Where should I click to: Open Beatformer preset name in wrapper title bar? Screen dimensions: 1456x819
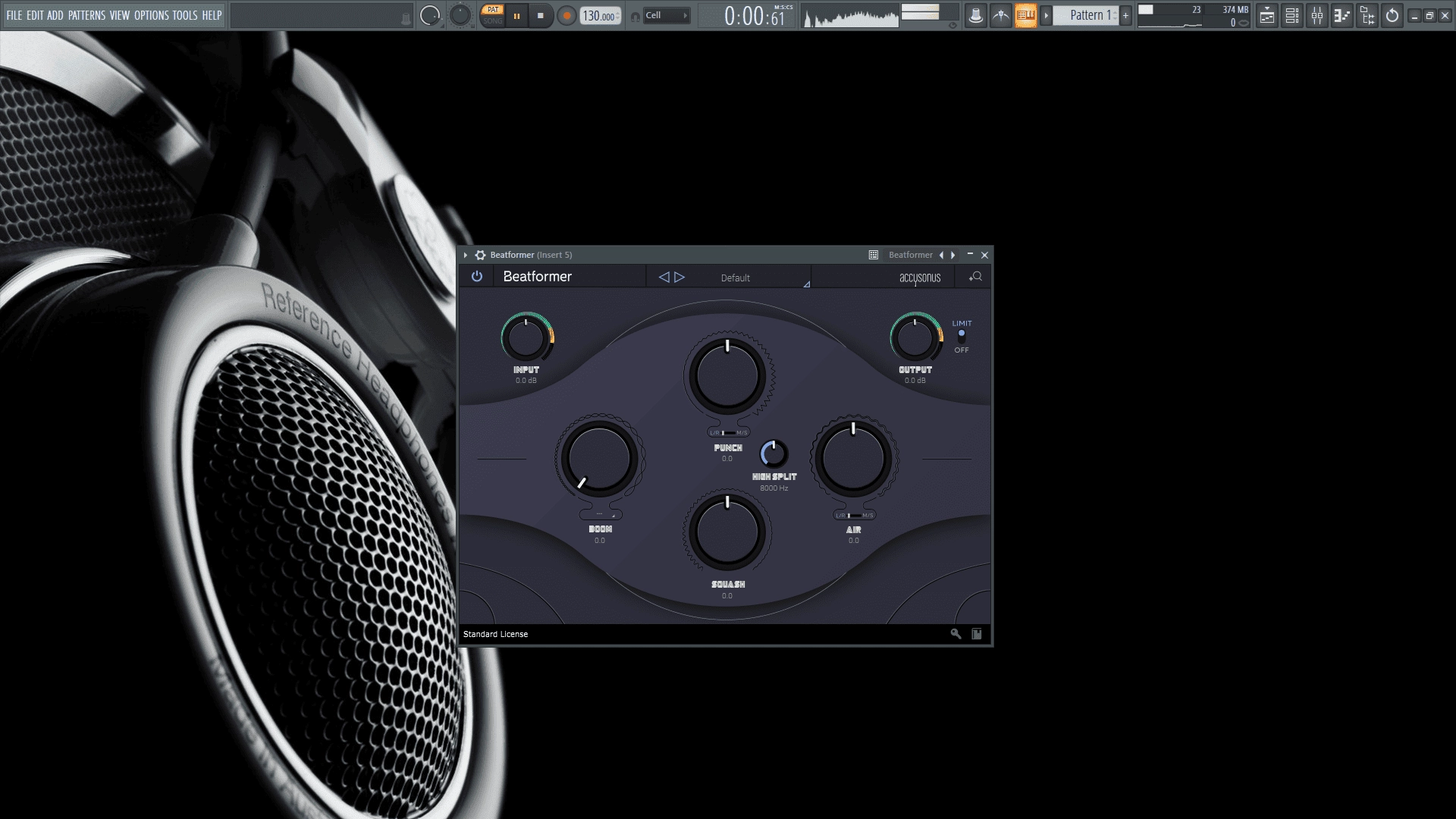911,255
